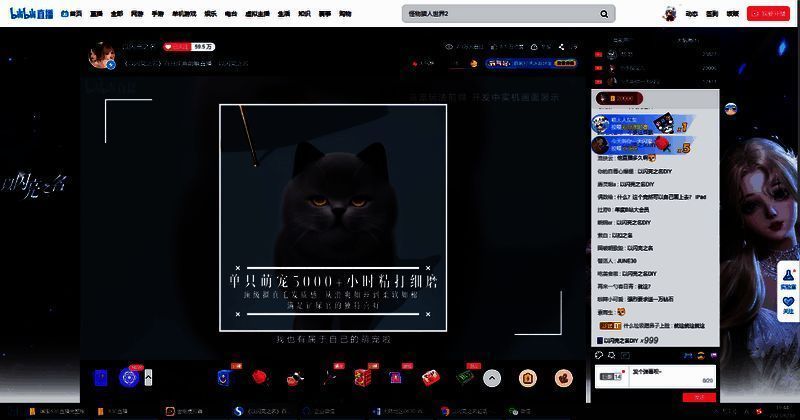
Task: Click the bilibili 直播 logo
Action: click(31, 14)
